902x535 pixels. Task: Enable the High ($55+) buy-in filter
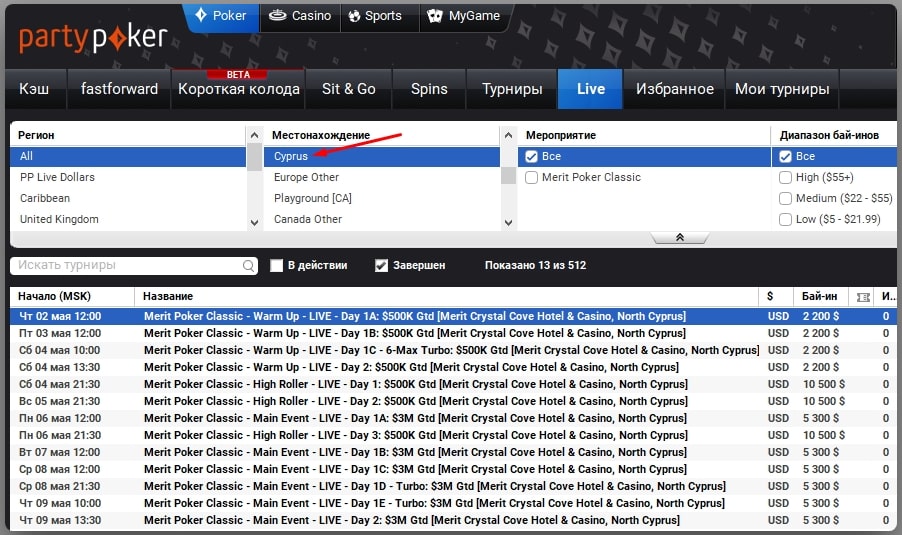tap(785, 178)
